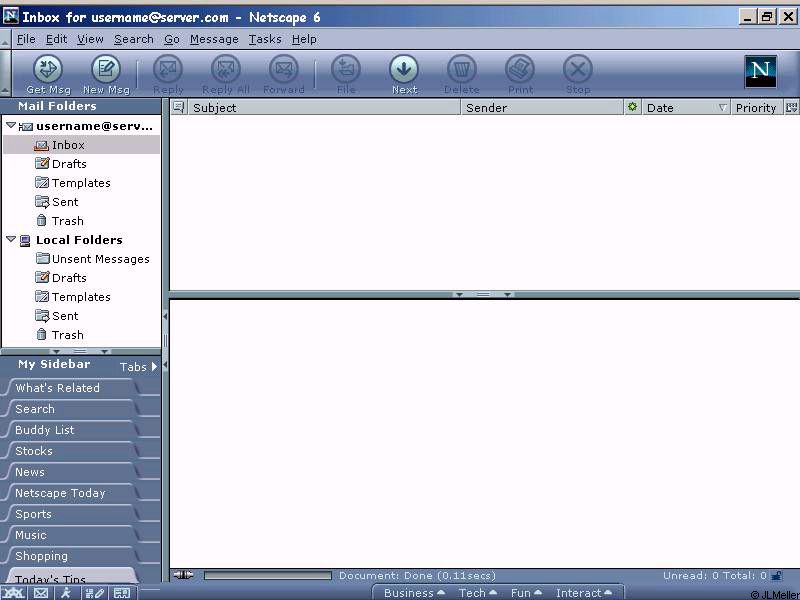Open What's Related sidebar tab

[71, 388]
